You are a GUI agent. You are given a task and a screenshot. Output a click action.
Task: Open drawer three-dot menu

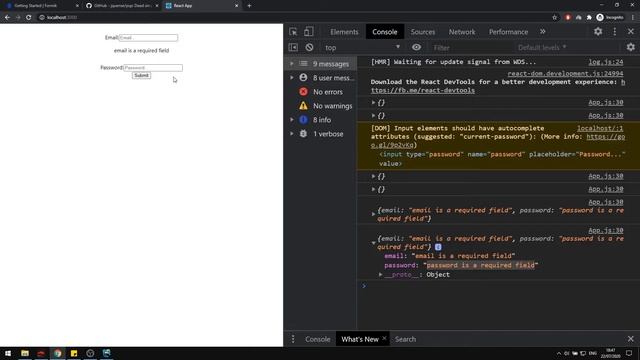tap(293, 339)
